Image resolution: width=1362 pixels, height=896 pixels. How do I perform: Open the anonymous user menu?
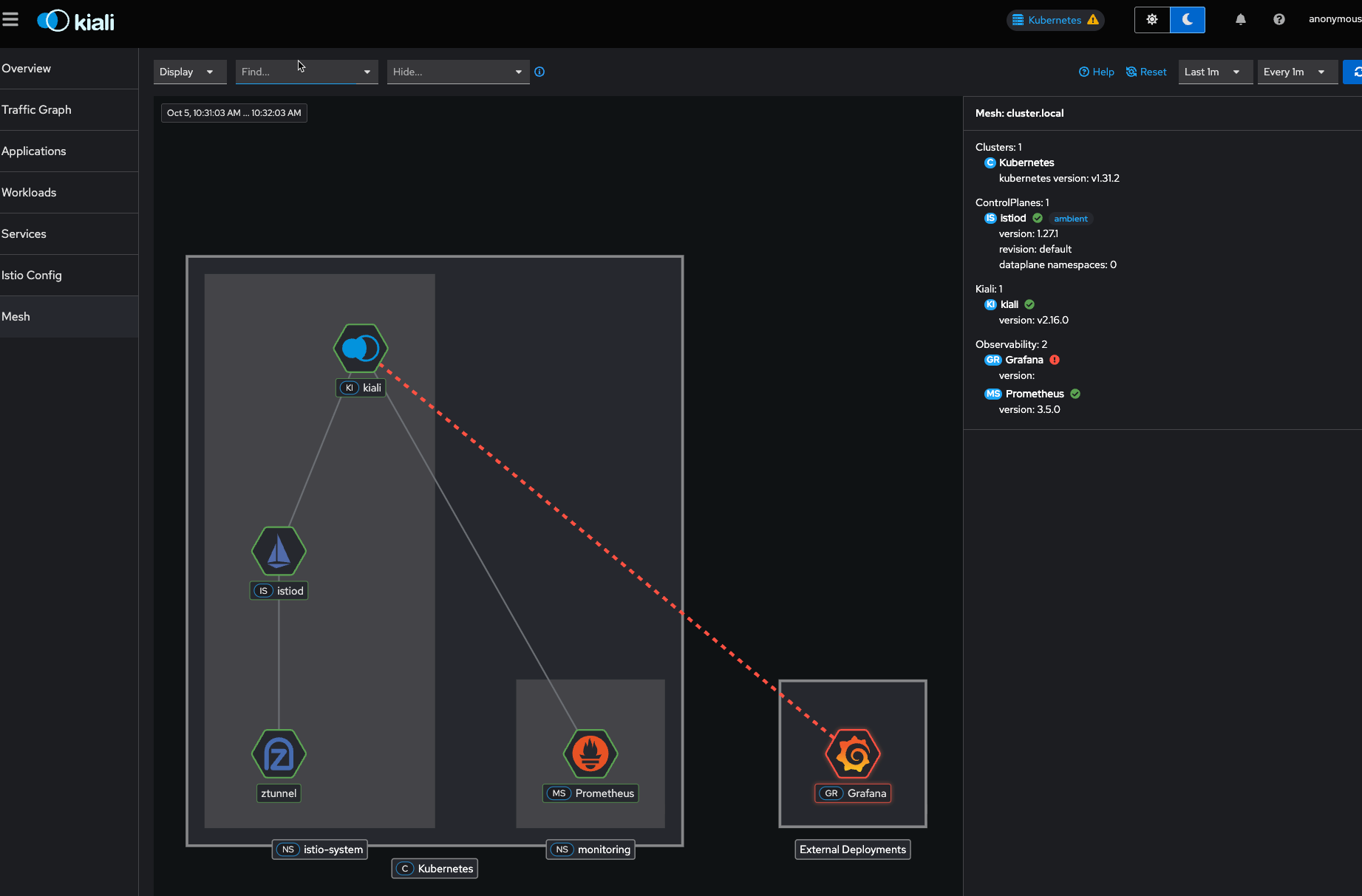(x=1335, y=19)
